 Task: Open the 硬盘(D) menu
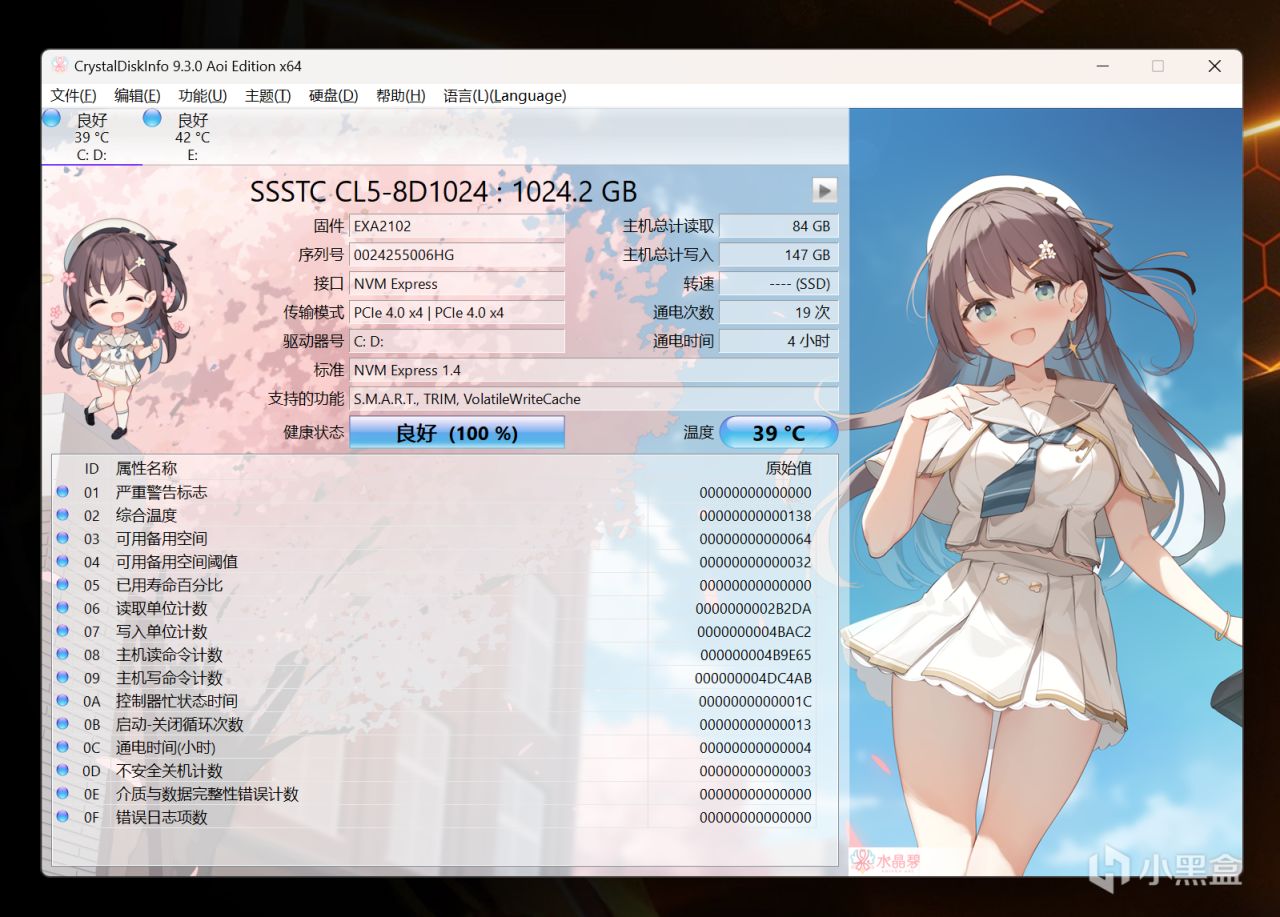[x=333, y=96]
